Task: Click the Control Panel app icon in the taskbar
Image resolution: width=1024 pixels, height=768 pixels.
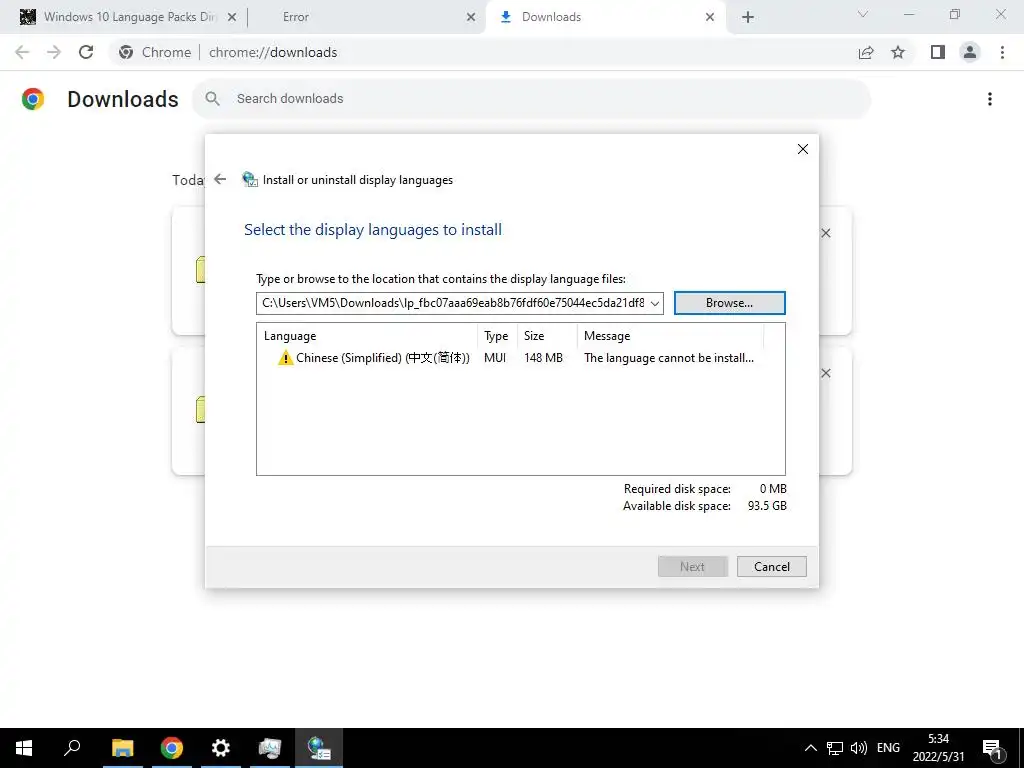Action: [270, 748]
